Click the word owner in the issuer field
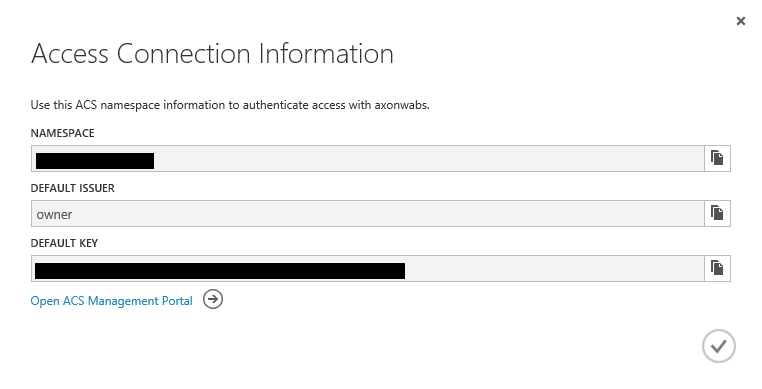 54,215
